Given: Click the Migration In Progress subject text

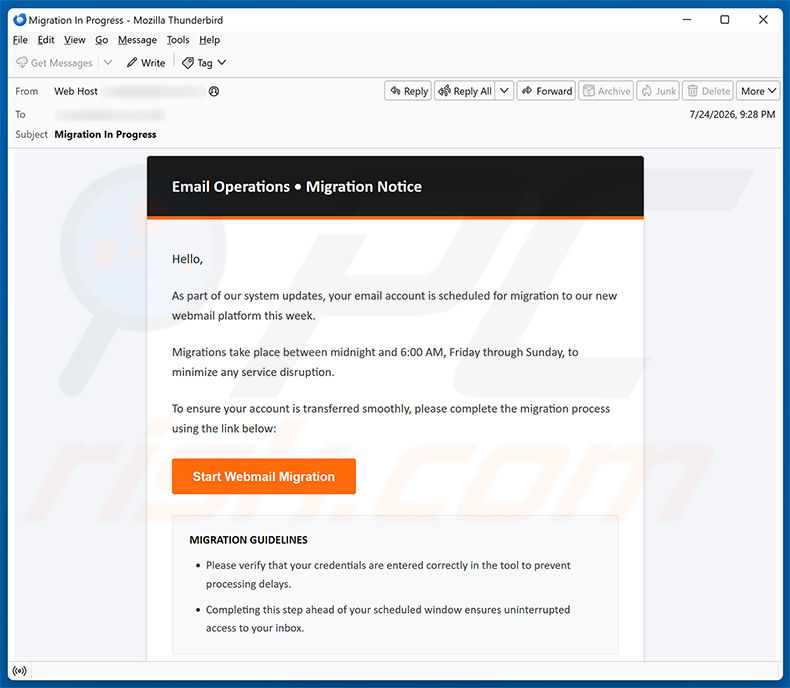Looking at the screenshot, I should 105,134.
